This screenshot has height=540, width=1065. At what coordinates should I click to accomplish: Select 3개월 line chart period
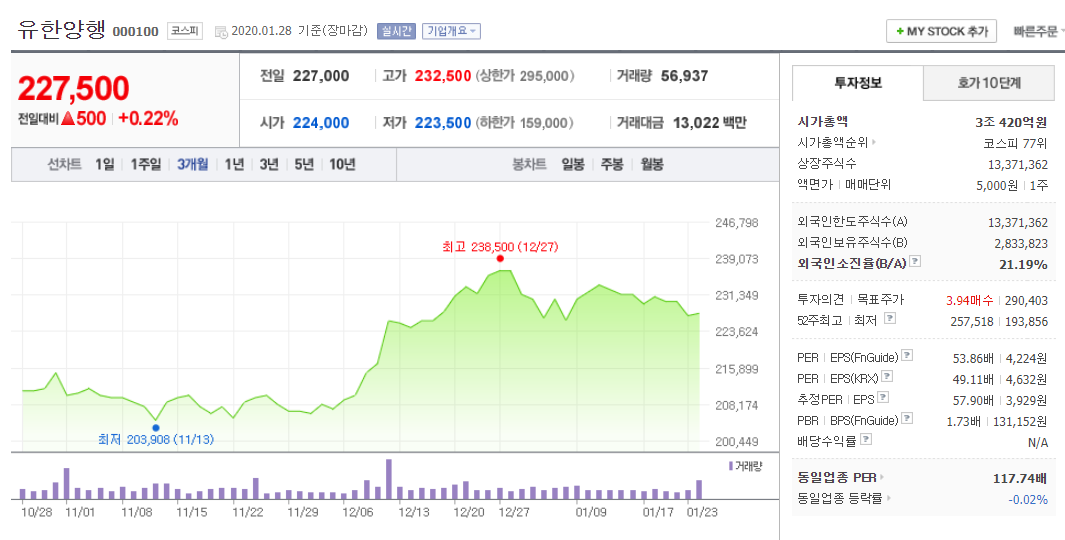(x=192, y=164)
